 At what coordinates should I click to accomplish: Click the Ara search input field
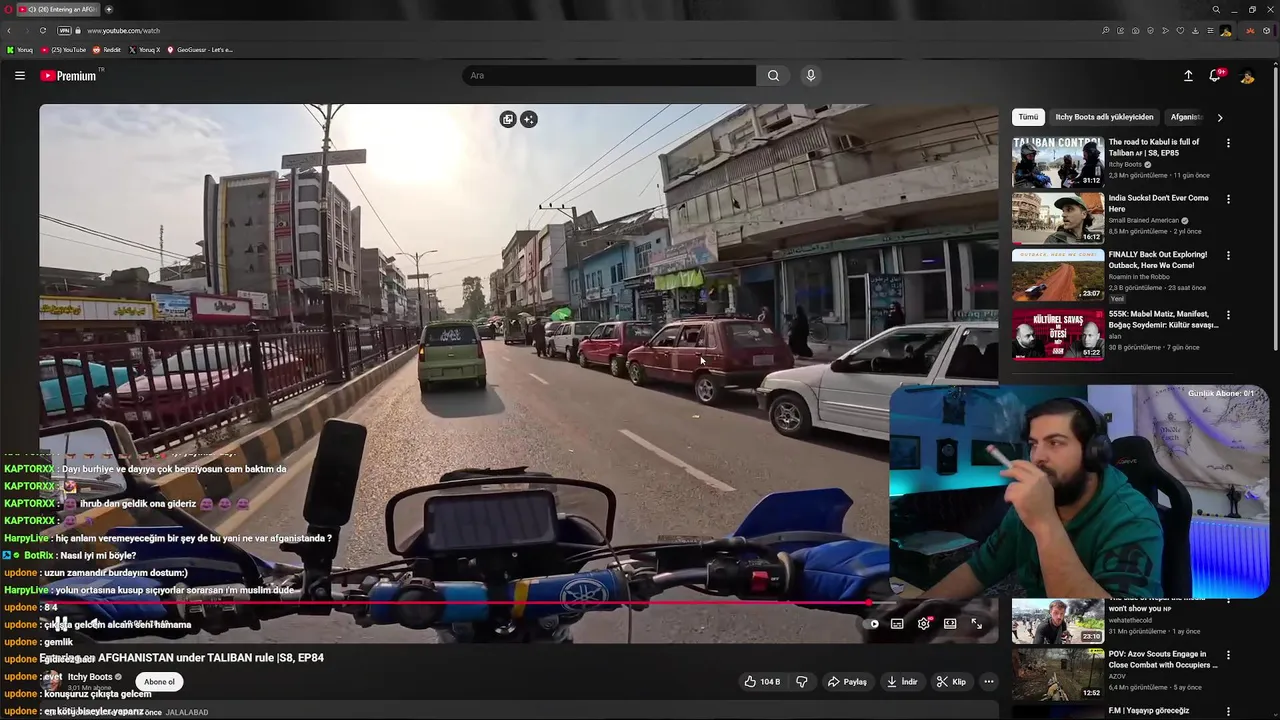click(610, 76)
